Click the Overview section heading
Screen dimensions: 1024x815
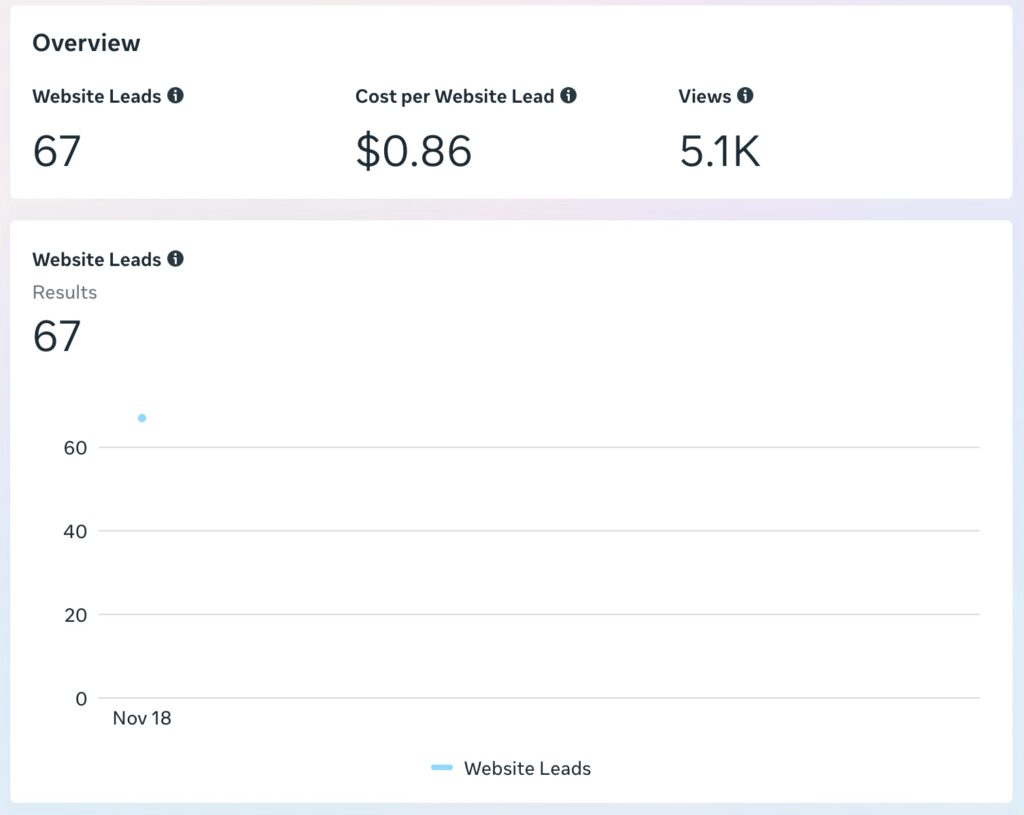click(x=86, y=43)
